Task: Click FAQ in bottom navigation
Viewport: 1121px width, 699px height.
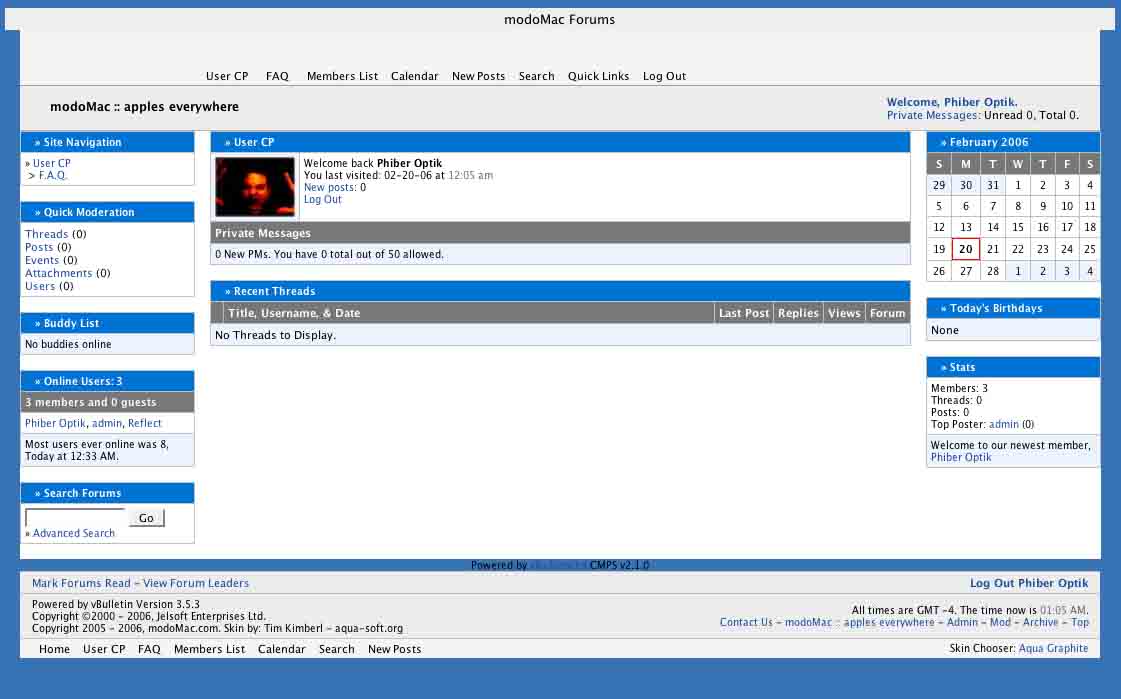Action: pos(149,649)
